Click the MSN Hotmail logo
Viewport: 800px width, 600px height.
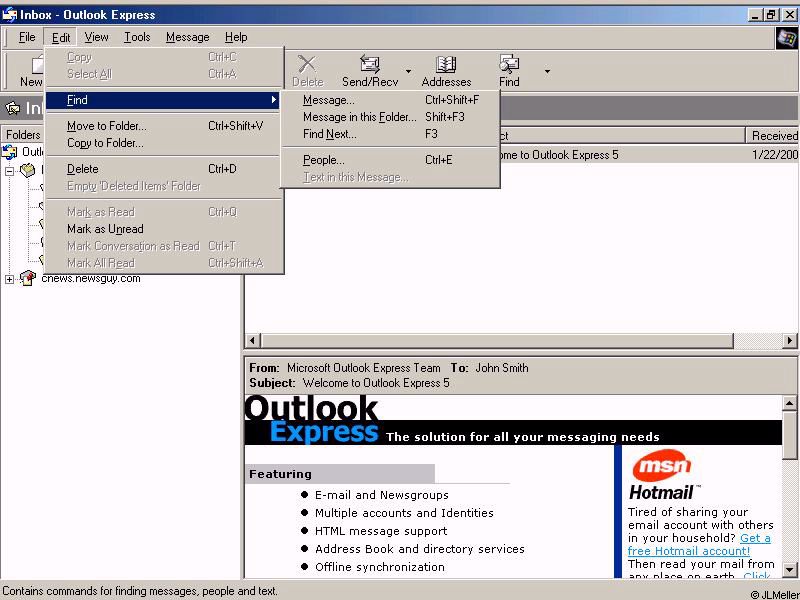point(662,475)
